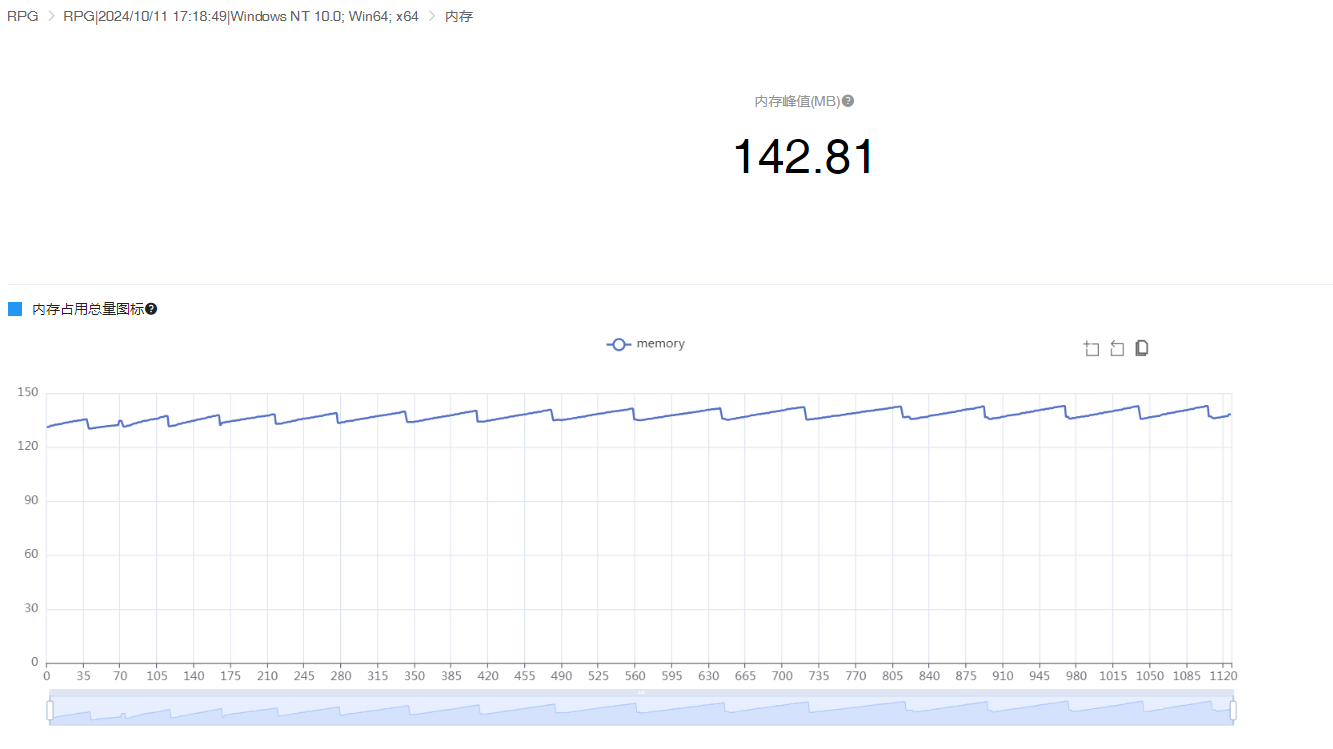This screenshot has width=1333, height=749.
Task: Click the 150 label on the y-axis
Action: pyautogui.click(x=28, y=393)
